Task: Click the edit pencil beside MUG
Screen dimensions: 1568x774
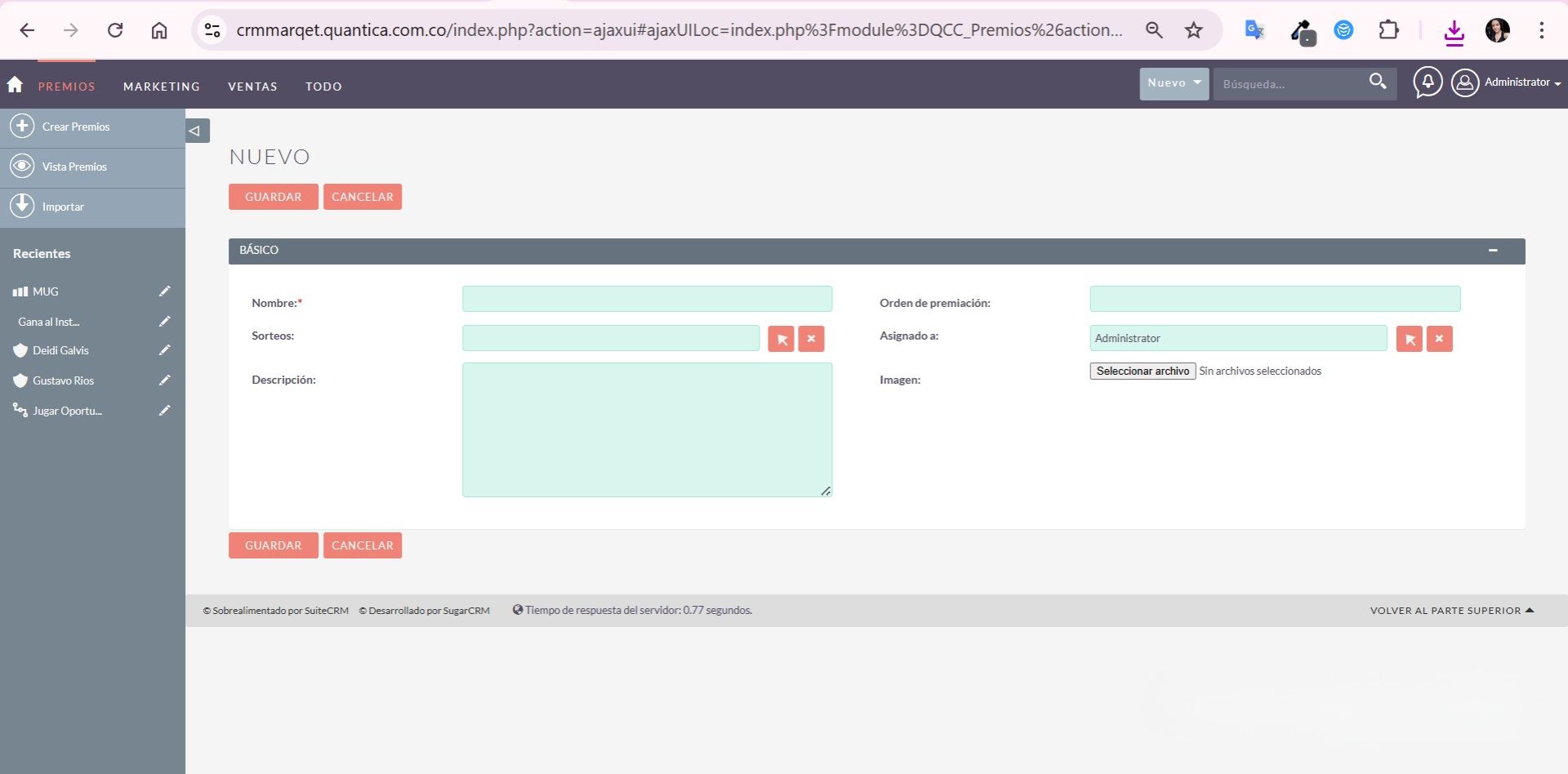Action: tap(164, 291)
